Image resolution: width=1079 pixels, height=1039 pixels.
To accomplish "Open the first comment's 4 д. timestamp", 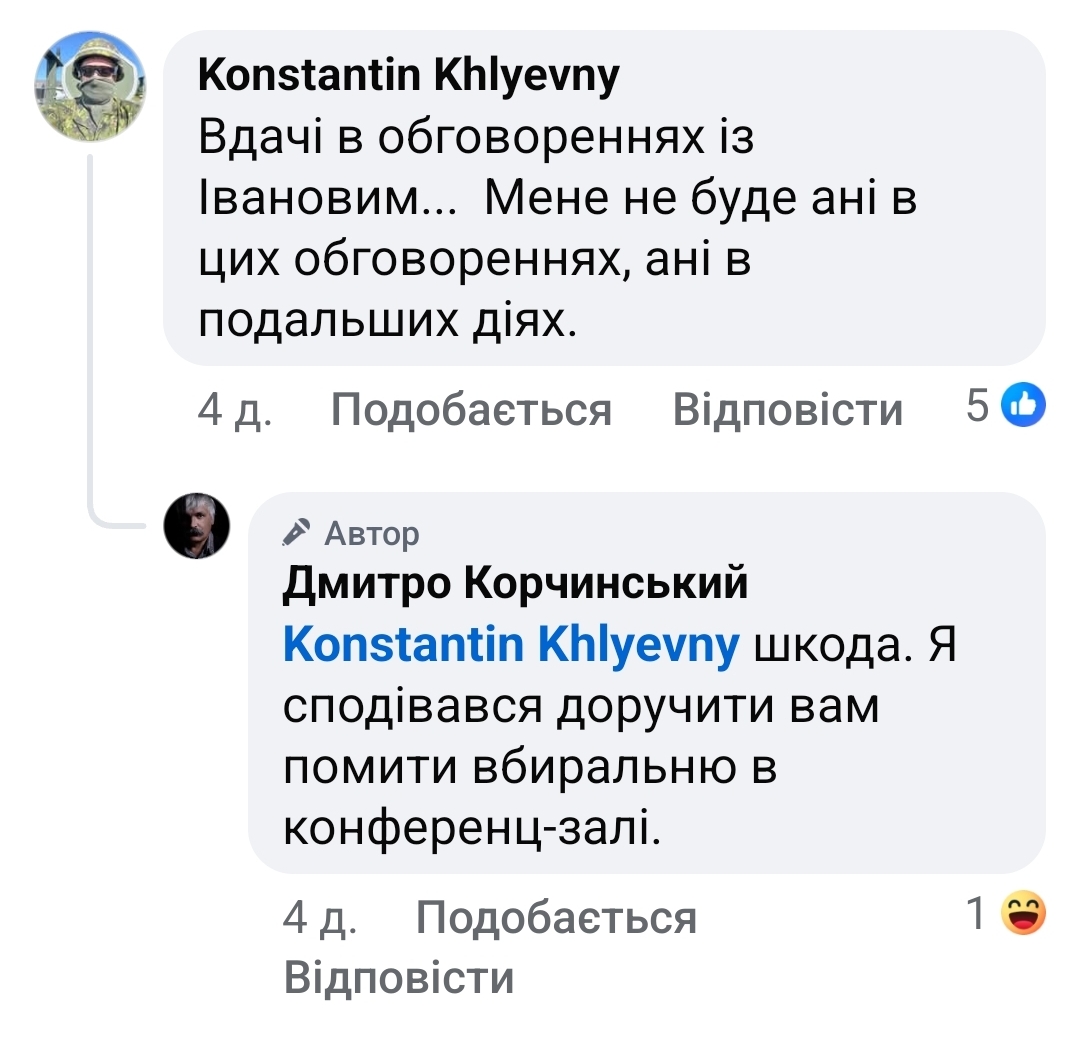I will click(x=234, y=410).
